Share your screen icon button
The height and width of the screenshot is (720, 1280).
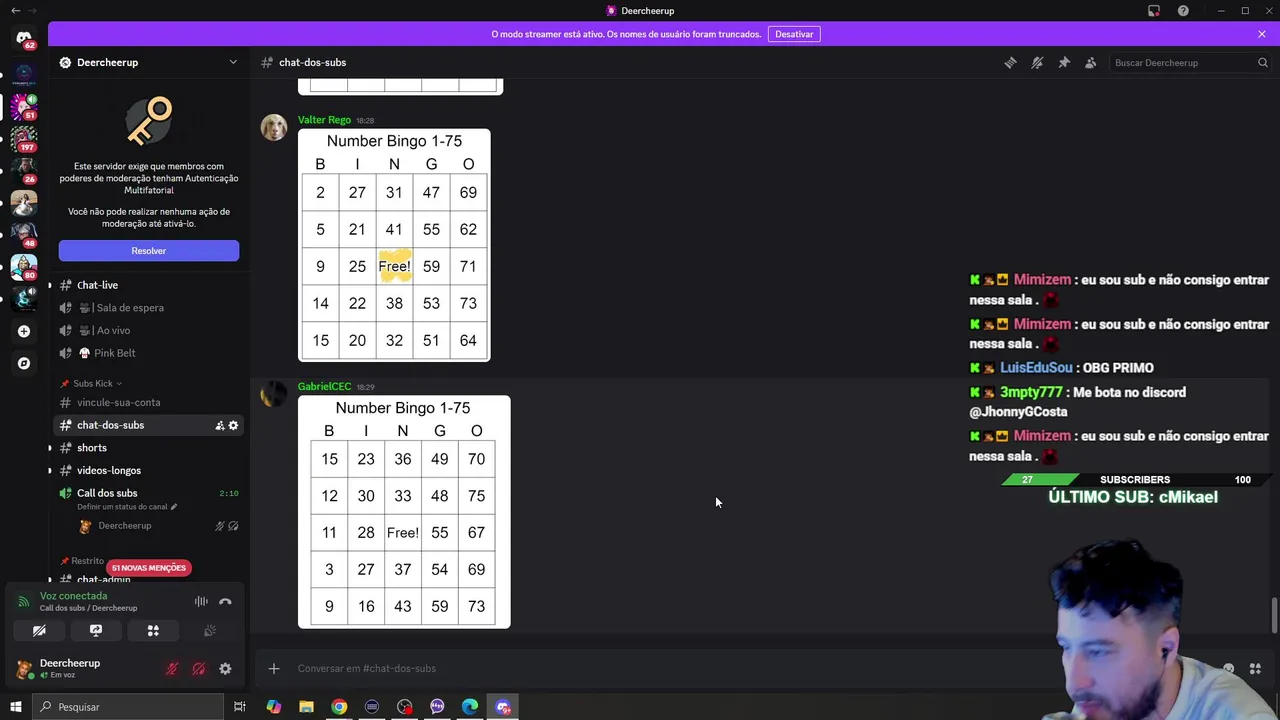coord(96,631)
